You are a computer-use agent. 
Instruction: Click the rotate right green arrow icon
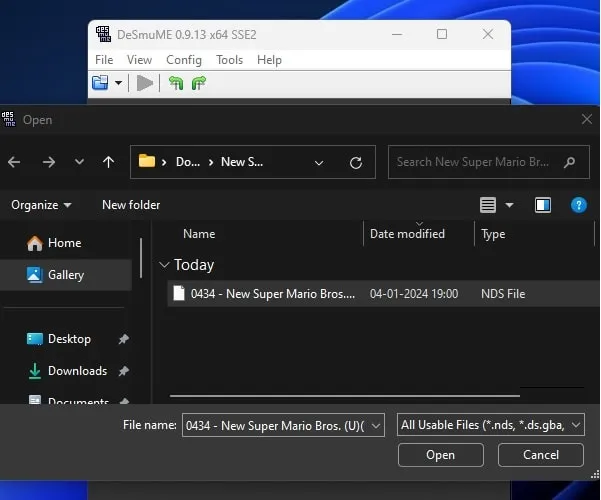tap(199, 83)
